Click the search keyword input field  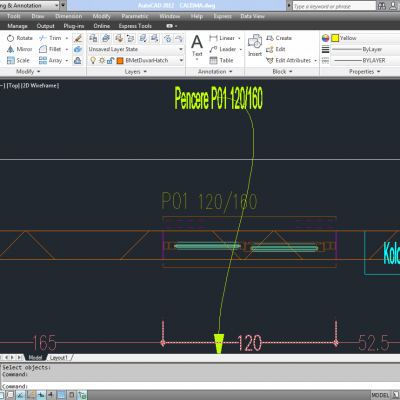coord(334,6)
